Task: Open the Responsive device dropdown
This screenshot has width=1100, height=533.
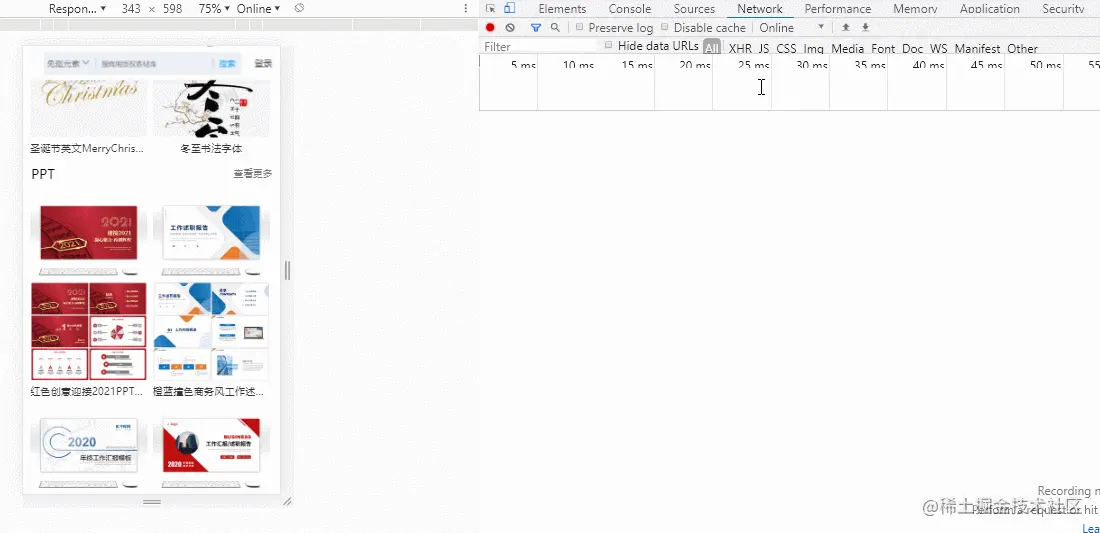Action: coord(77,8)
